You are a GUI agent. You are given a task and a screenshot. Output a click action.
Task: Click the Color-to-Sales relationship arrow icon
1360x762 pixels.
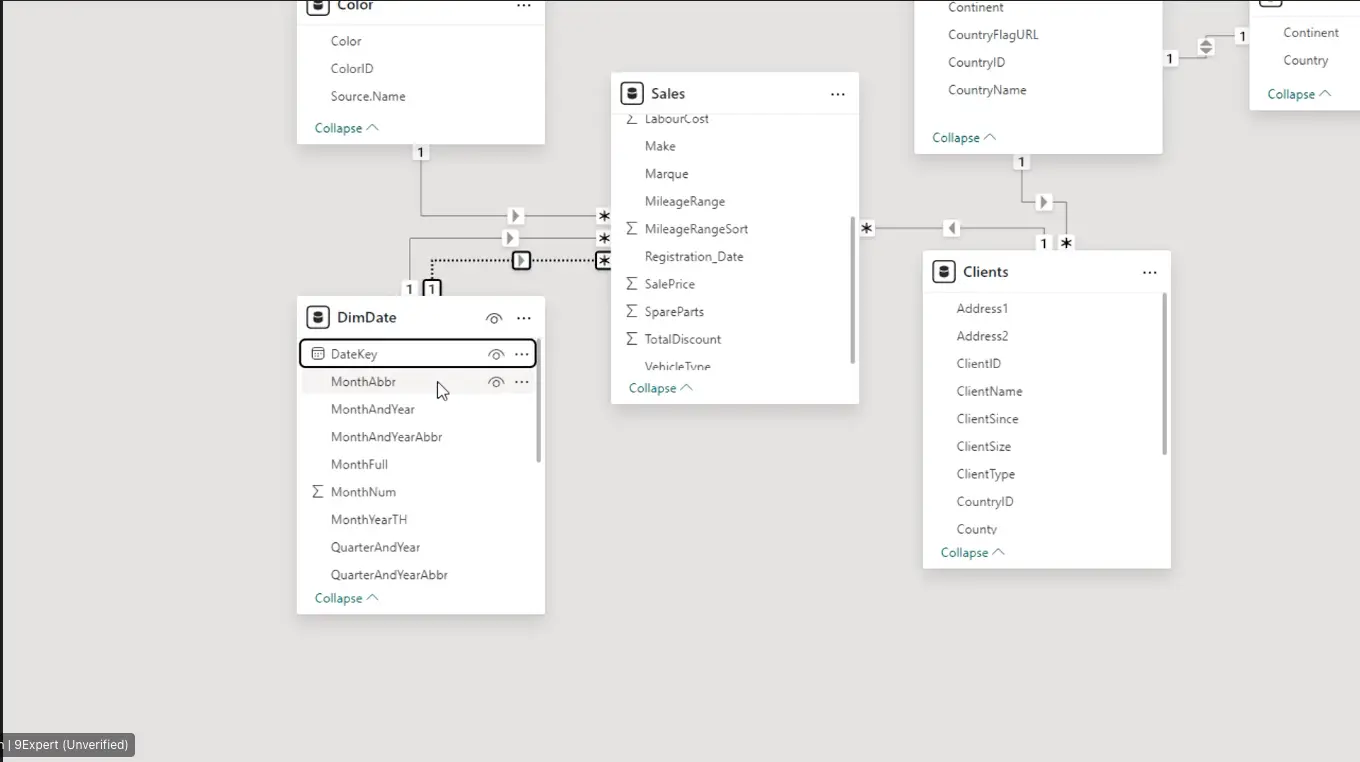515,216
